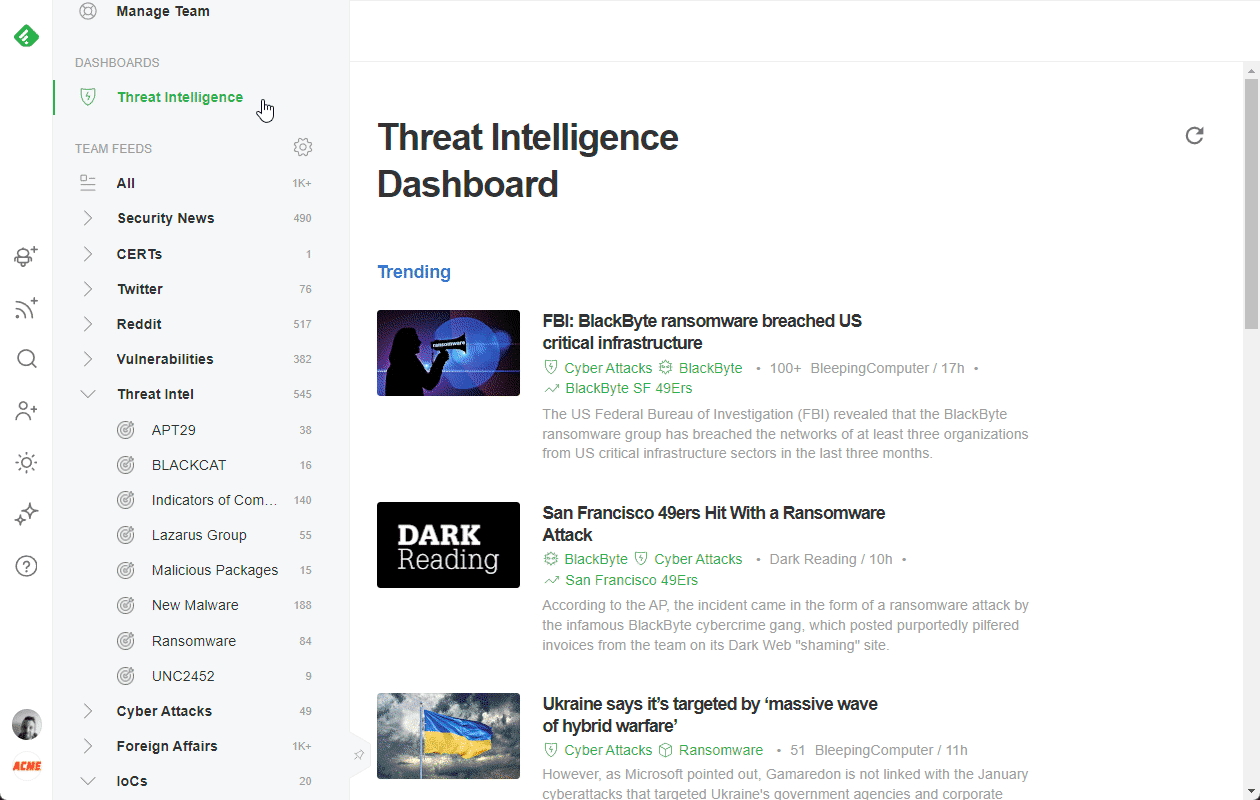This screenshot has height=800, width=1260.
Task: Click the New Malware target icon
Action: click(x=125, y=605)
